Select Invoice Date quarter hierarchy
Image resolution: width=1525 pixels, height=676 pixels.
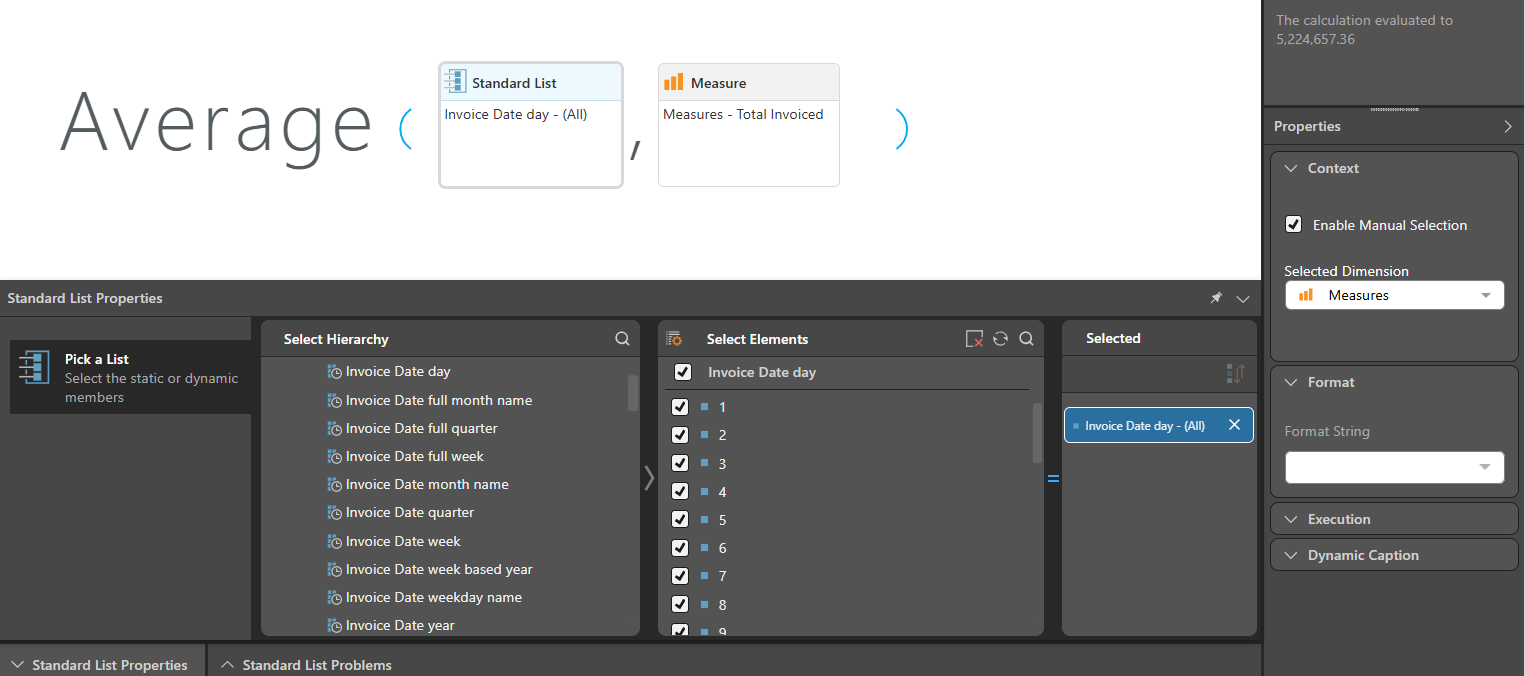[x=409, y=512]
